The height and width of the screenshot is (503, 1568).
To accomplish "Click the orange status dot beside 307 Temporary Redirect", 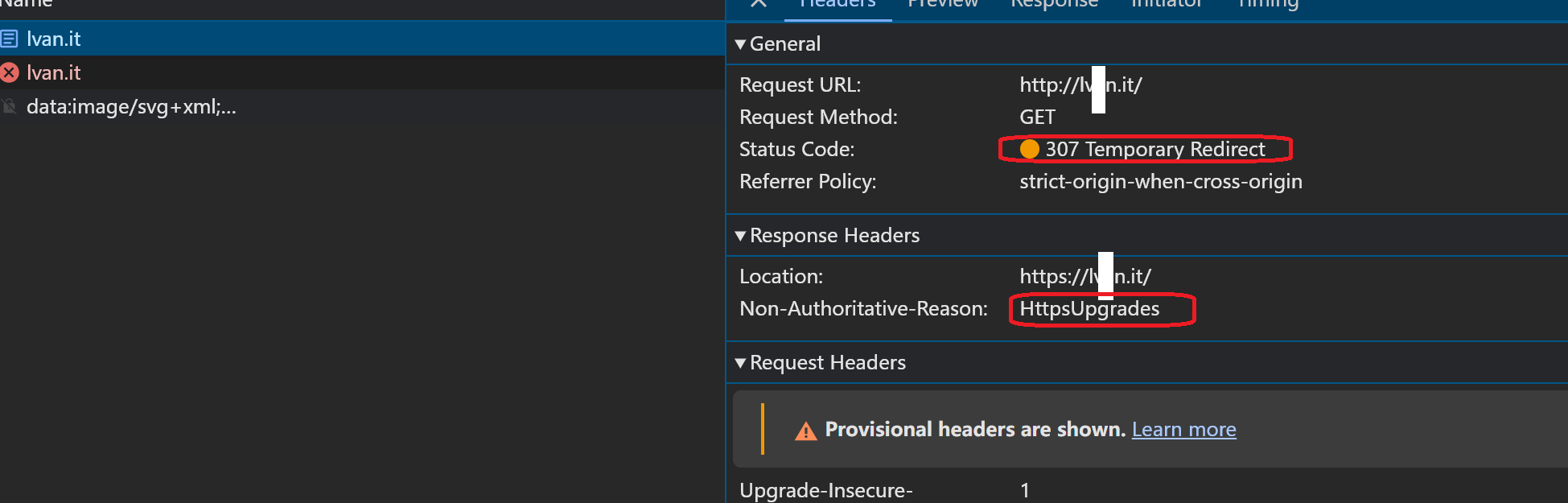I will pyautogui.click(x=1029, y=149).
